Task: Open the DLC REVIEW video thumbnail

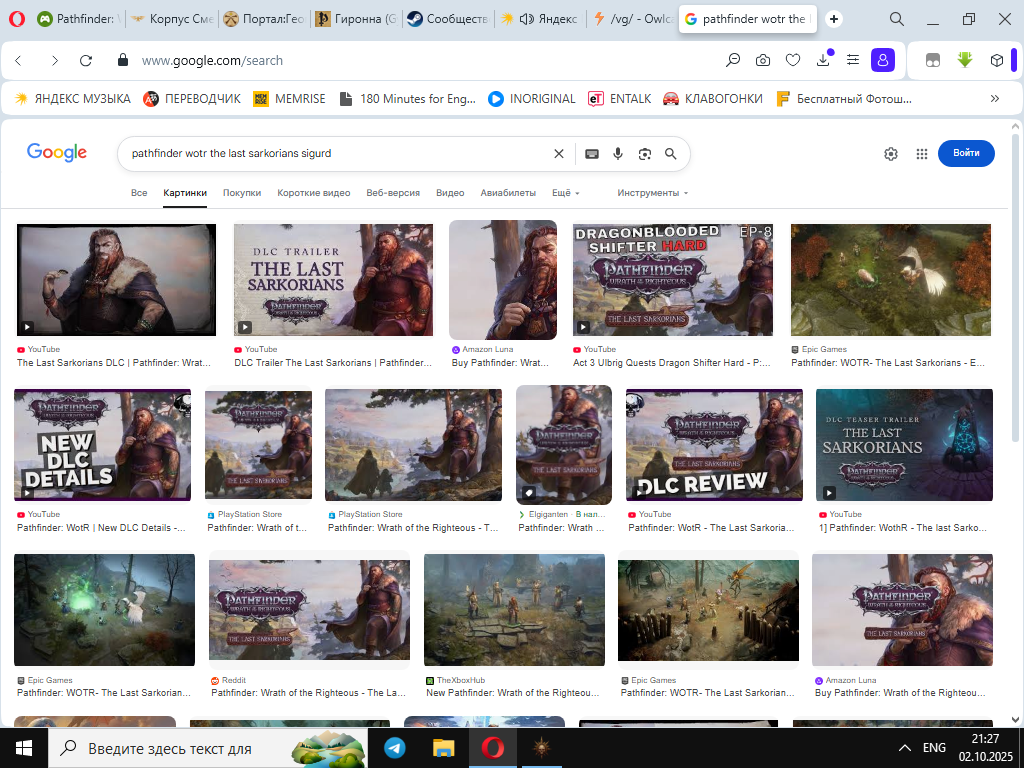Action: (x=714, y=445)
